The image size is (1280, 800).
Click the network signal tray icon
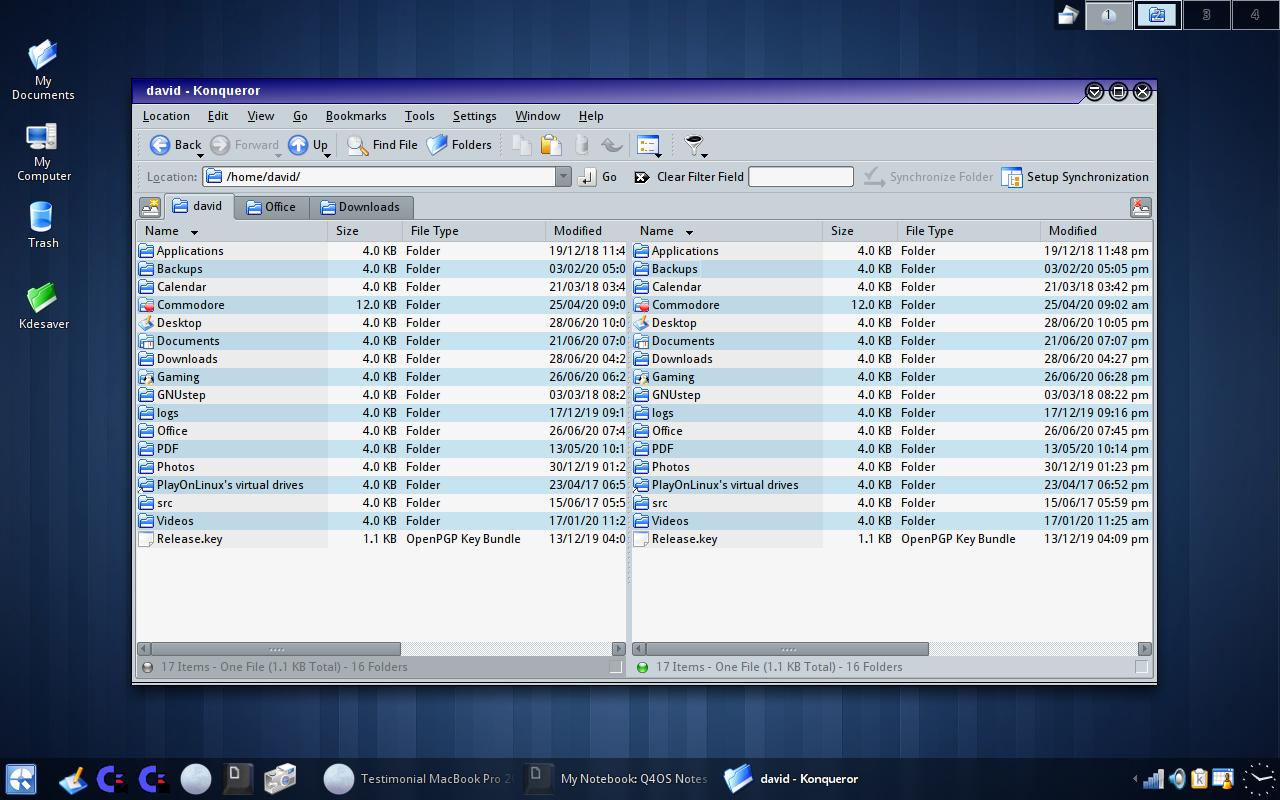point(1153,779)
